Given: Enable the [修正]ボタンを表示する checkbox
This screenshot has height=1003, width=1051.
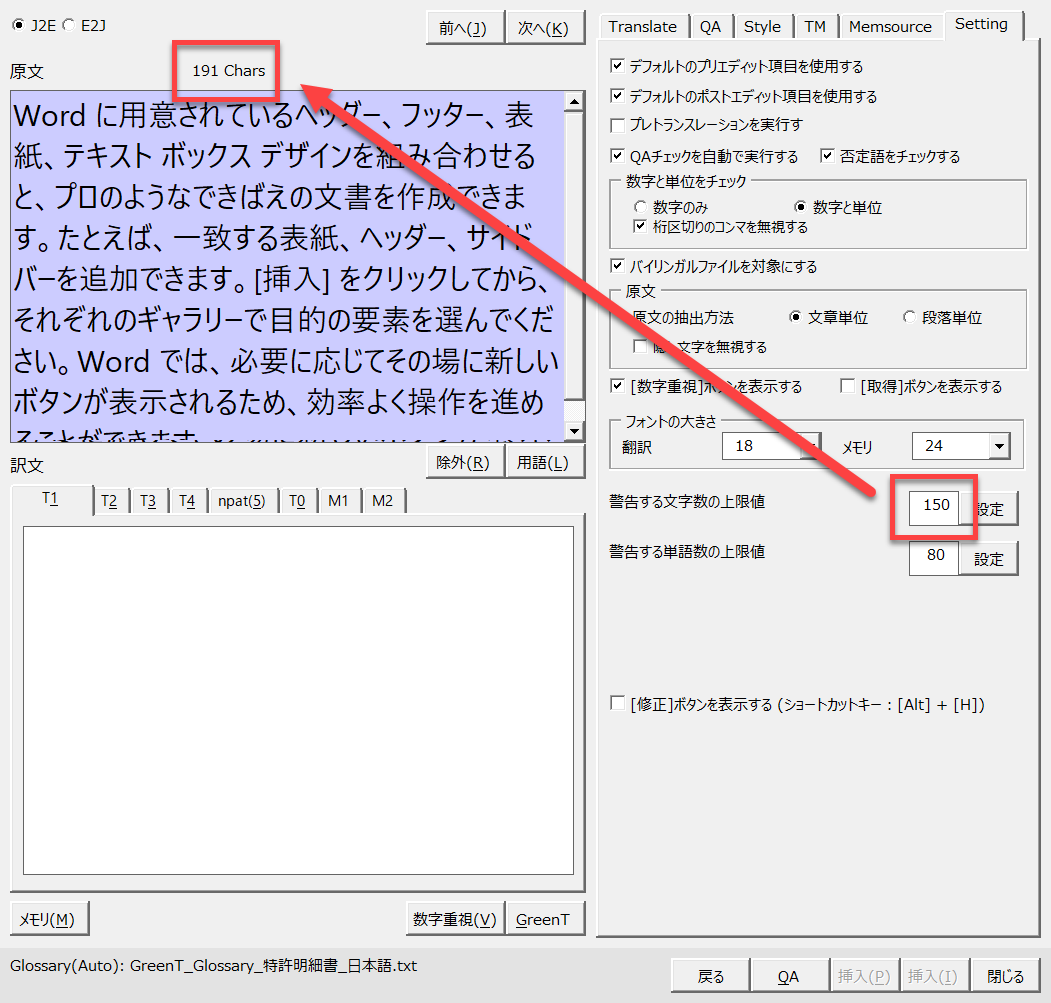Looking at the screenshot, I should pos(618,704).
